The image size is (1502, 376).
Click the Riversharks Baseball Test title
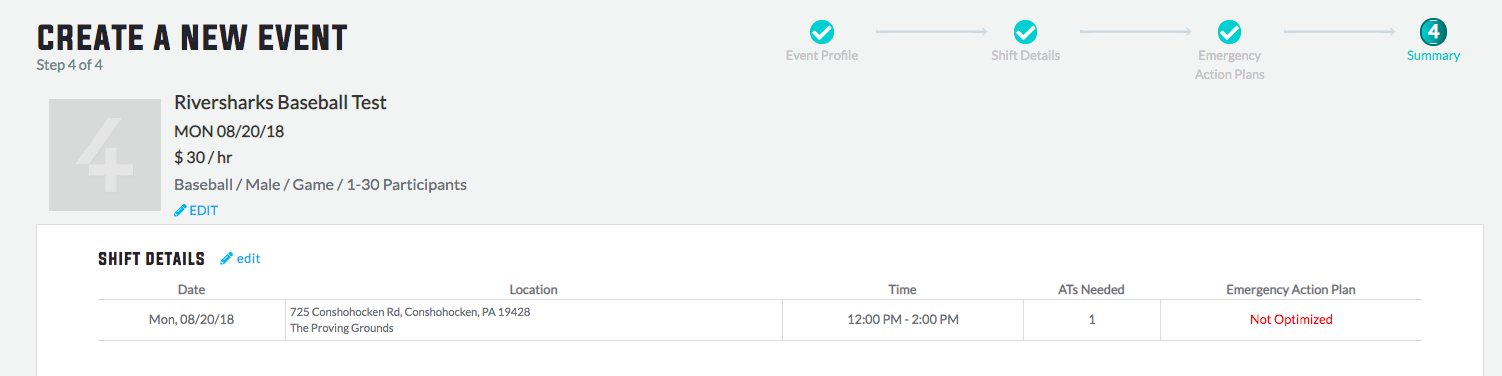[x=280, y=103]
